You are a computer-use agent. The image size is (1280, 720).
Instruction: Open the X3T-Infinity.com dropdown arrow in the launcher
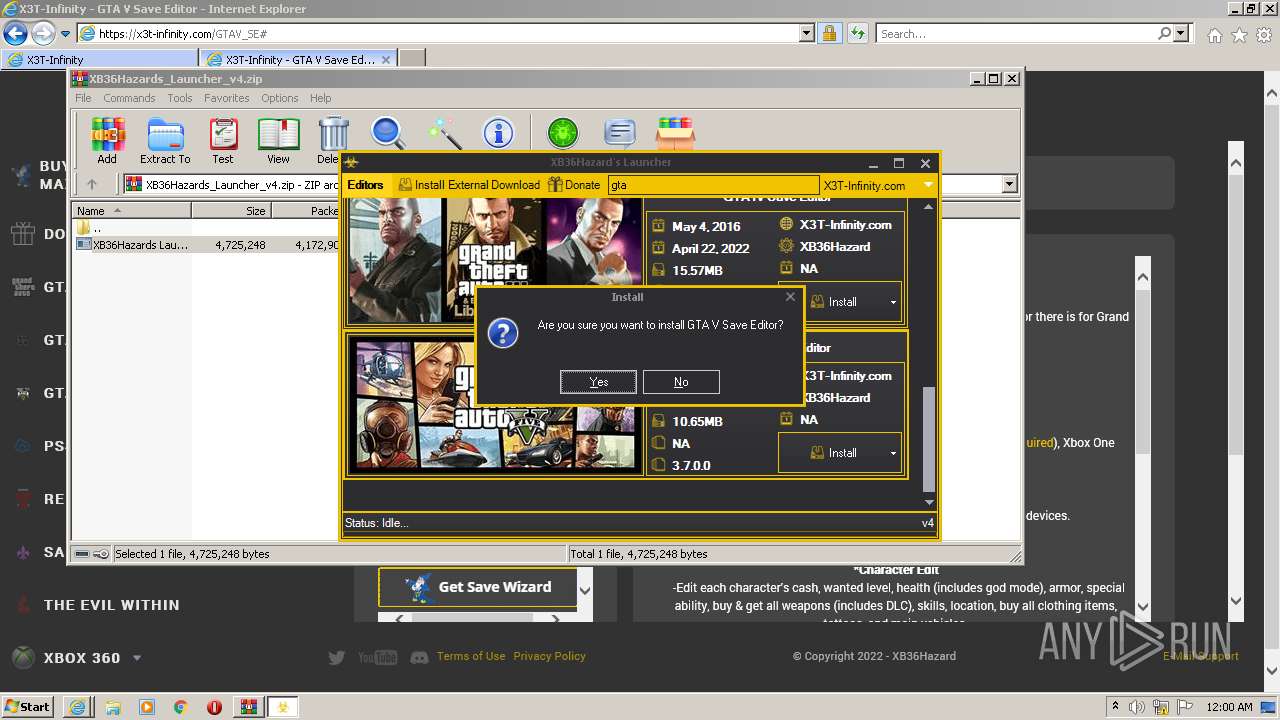coord(928,185)
